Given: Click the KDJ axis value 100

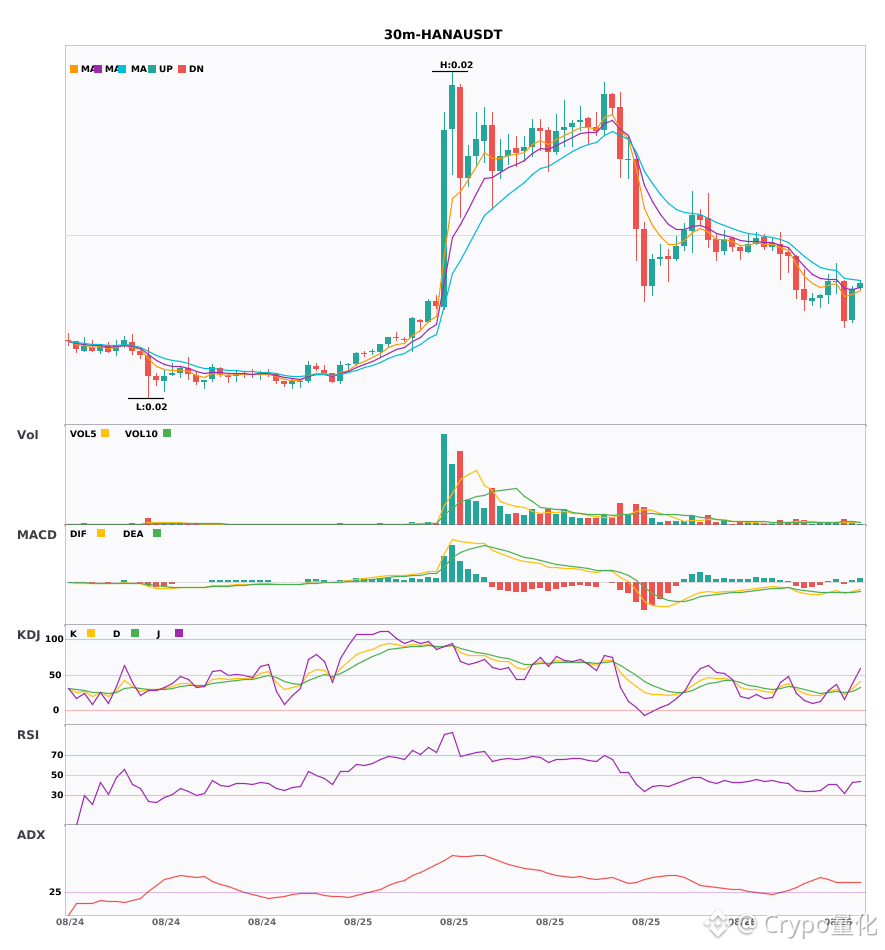Looking at the screenshot, I should point(54,639).
